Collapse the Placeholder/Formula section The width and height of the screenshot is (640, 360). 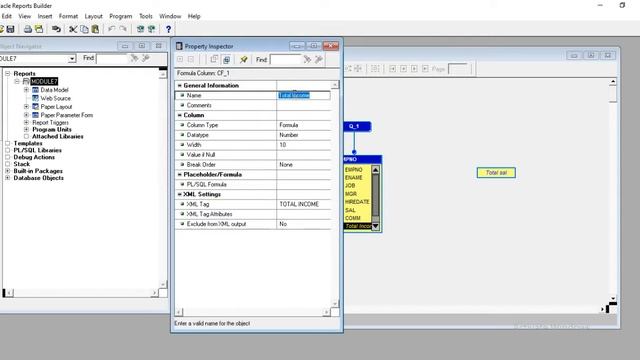[x=180, y=174]
